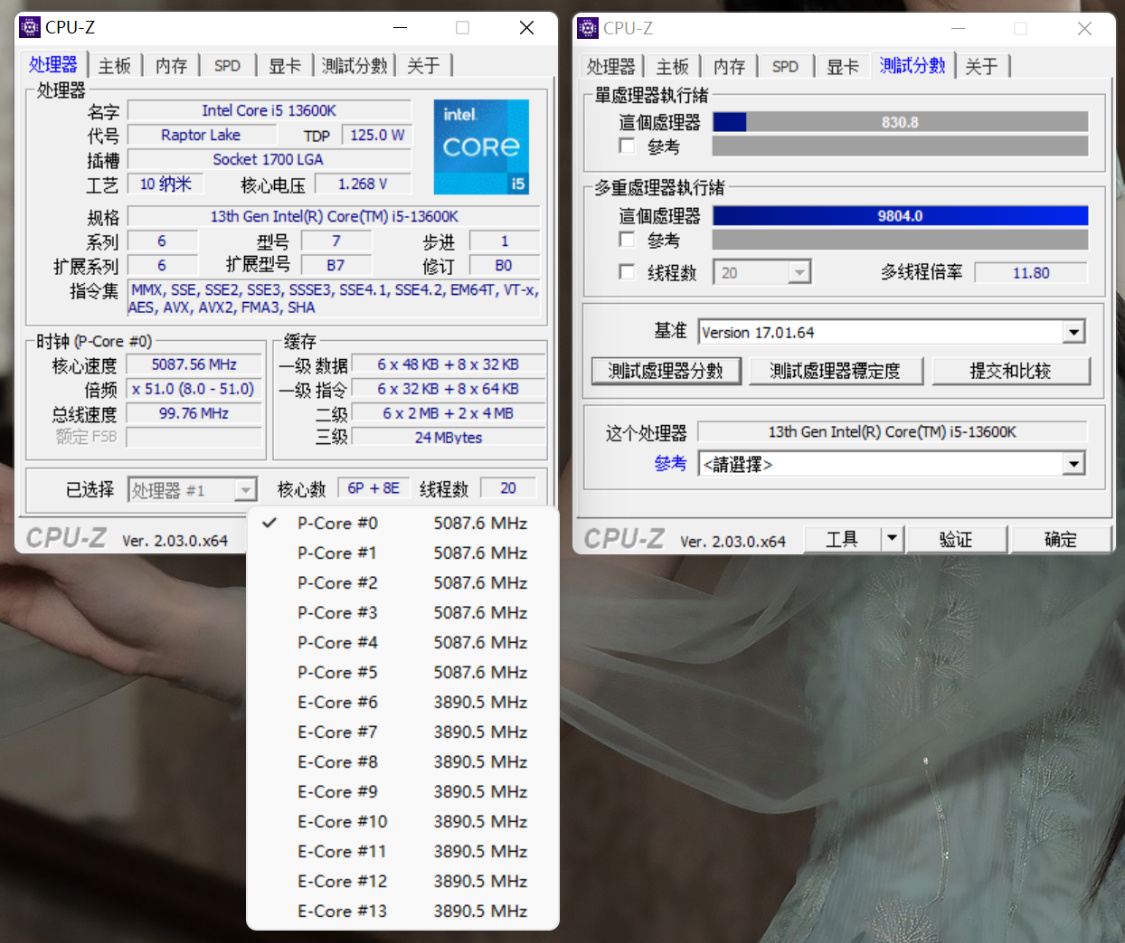This screenshot has height=943, width=1125.
Task: Click the 測試處理器分數 benchmark button
Action: (x=666, y=371)
